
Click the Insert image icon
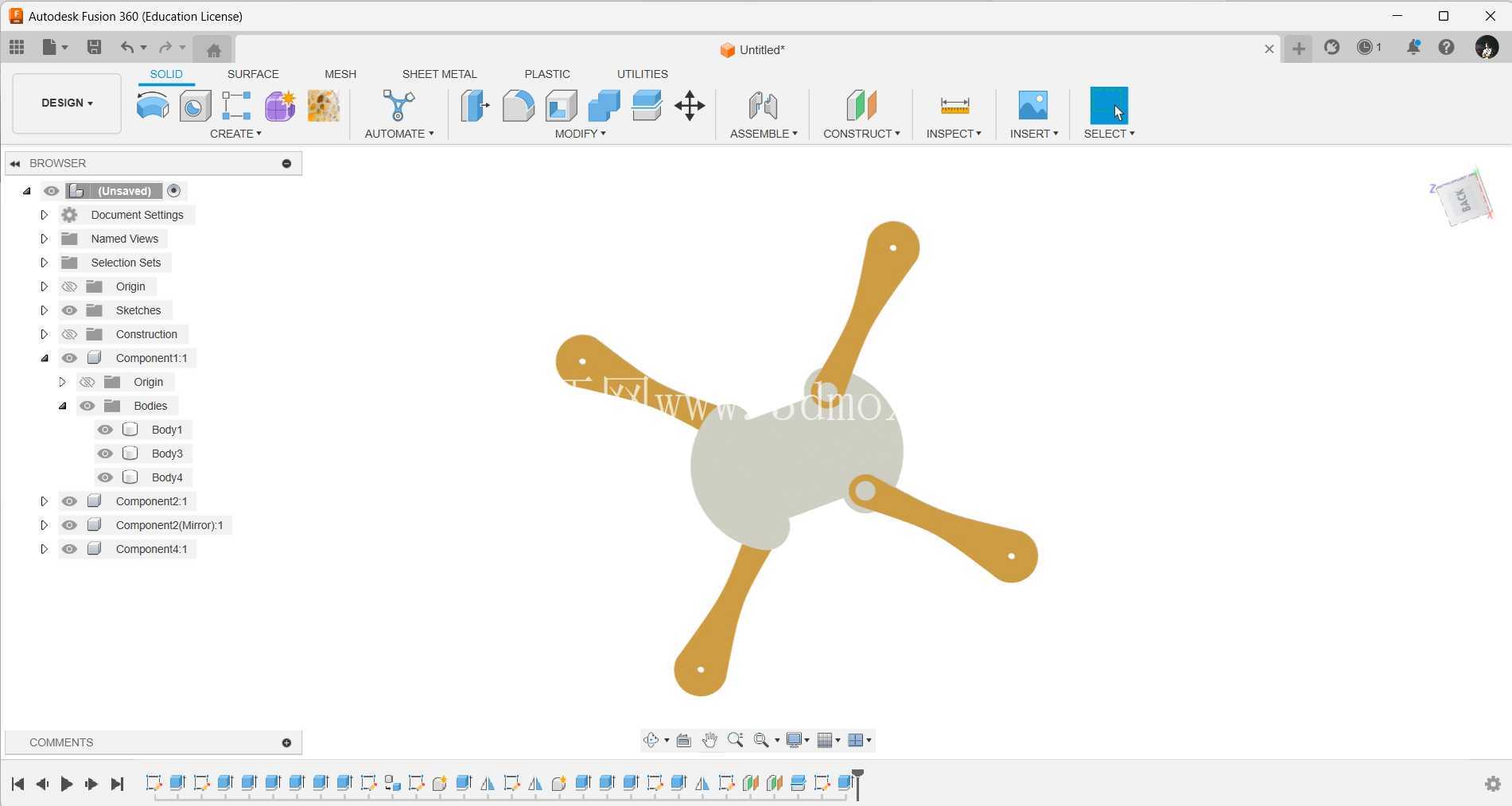1033,105
